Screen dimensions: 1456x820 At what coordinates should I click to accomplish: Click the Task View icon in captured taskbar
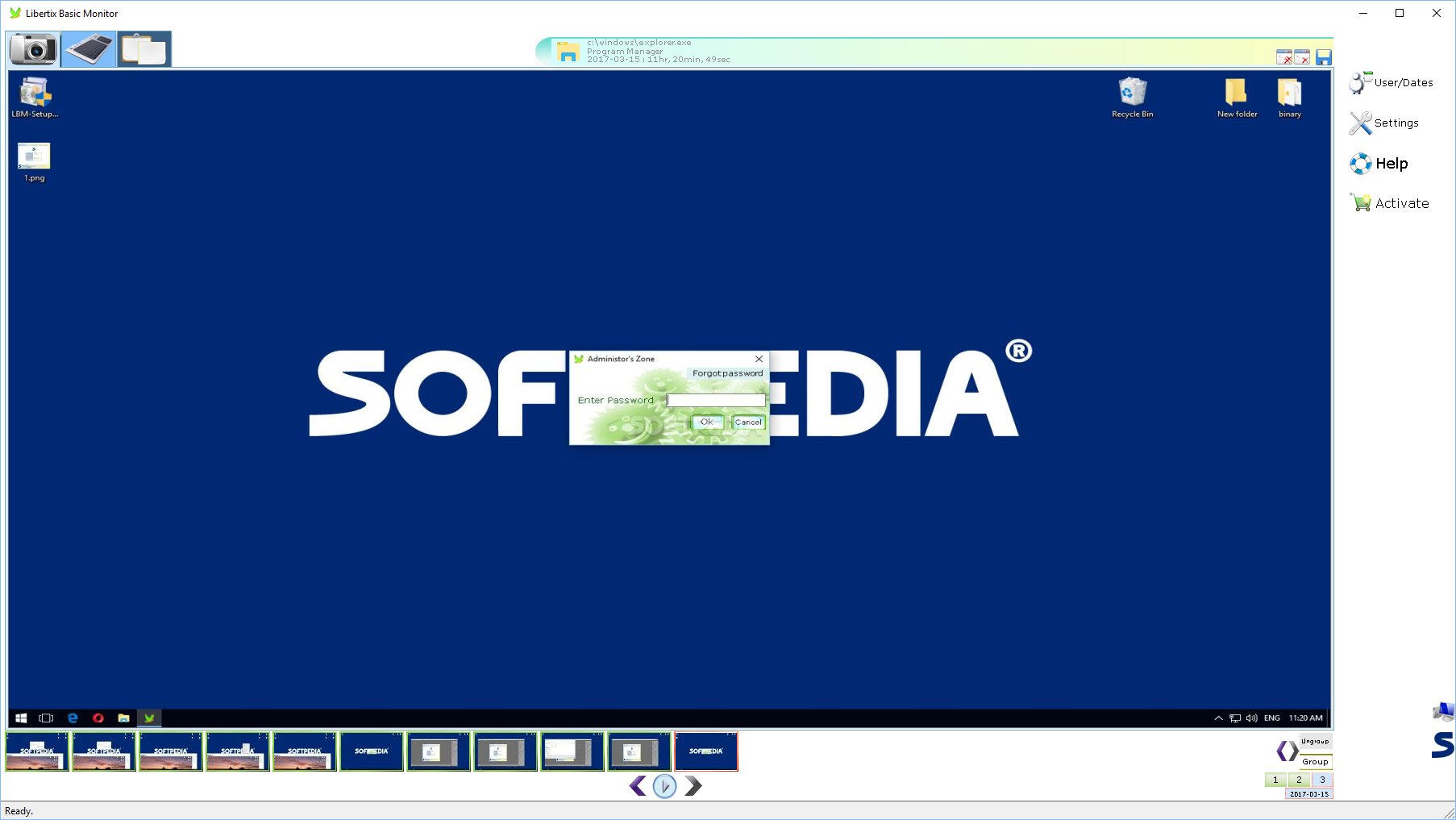click(46, 718)
